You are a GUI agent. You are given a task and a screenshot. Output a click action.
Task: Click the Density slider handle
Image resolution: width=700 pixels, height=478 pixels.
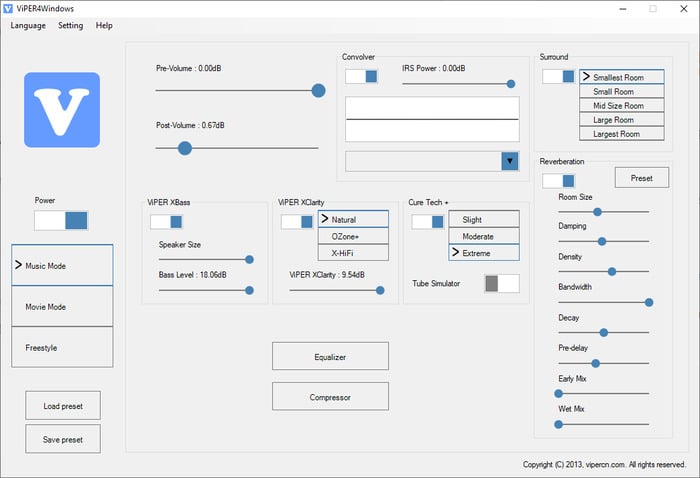pyautogui.click(x=612, y=271)
